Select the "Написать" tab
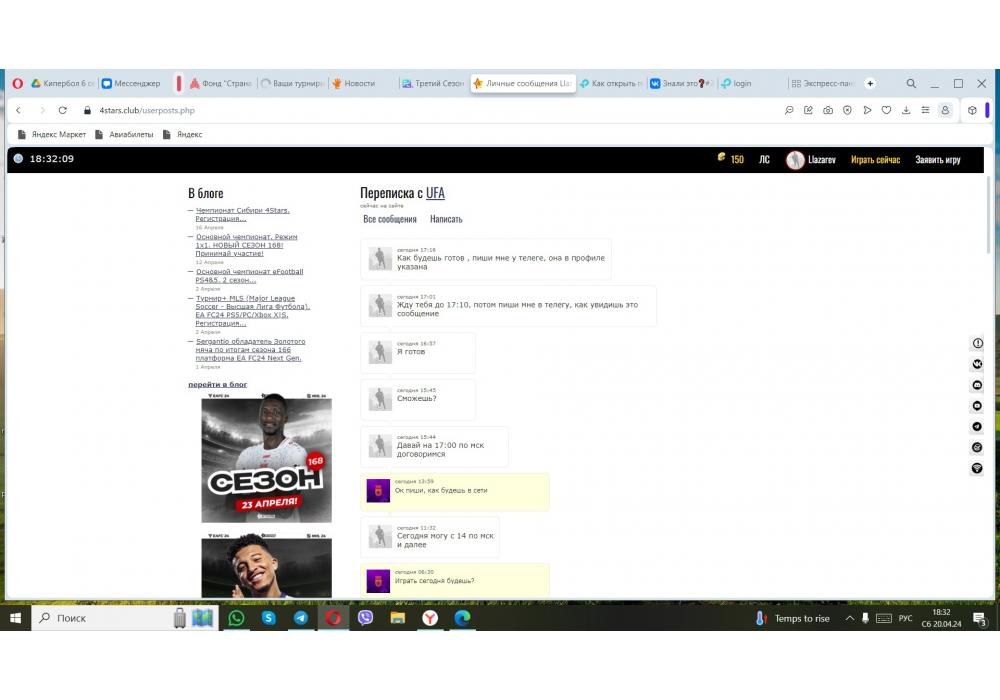The width and height of the screenshot is (1000, 700). tap(446, 219)
